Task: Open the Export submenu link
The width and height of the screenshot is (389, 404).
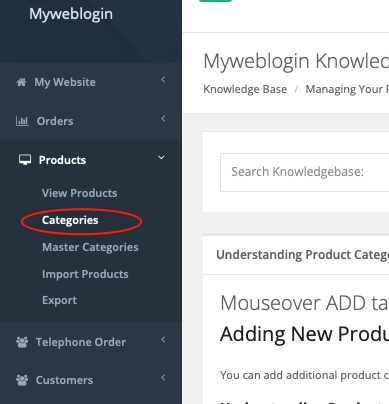Action: pyautogui.click(x=59, y=300)
